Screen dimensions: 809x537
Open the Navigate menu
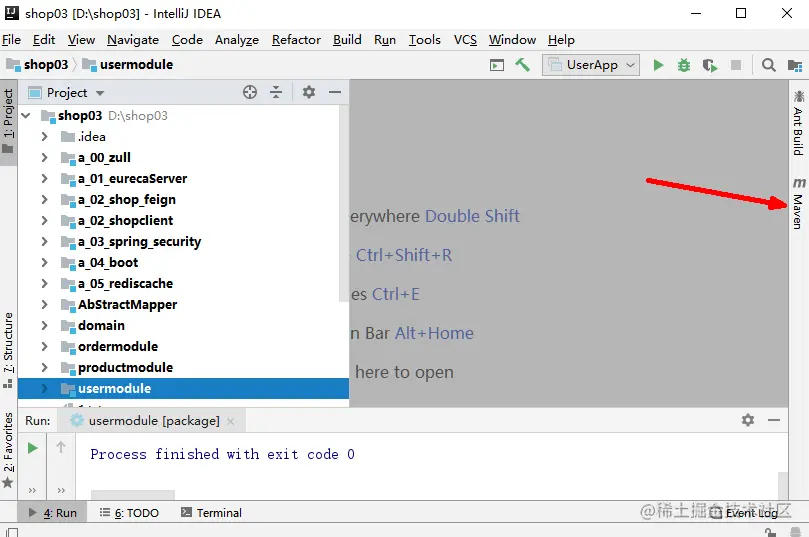(x=133, y=40)
